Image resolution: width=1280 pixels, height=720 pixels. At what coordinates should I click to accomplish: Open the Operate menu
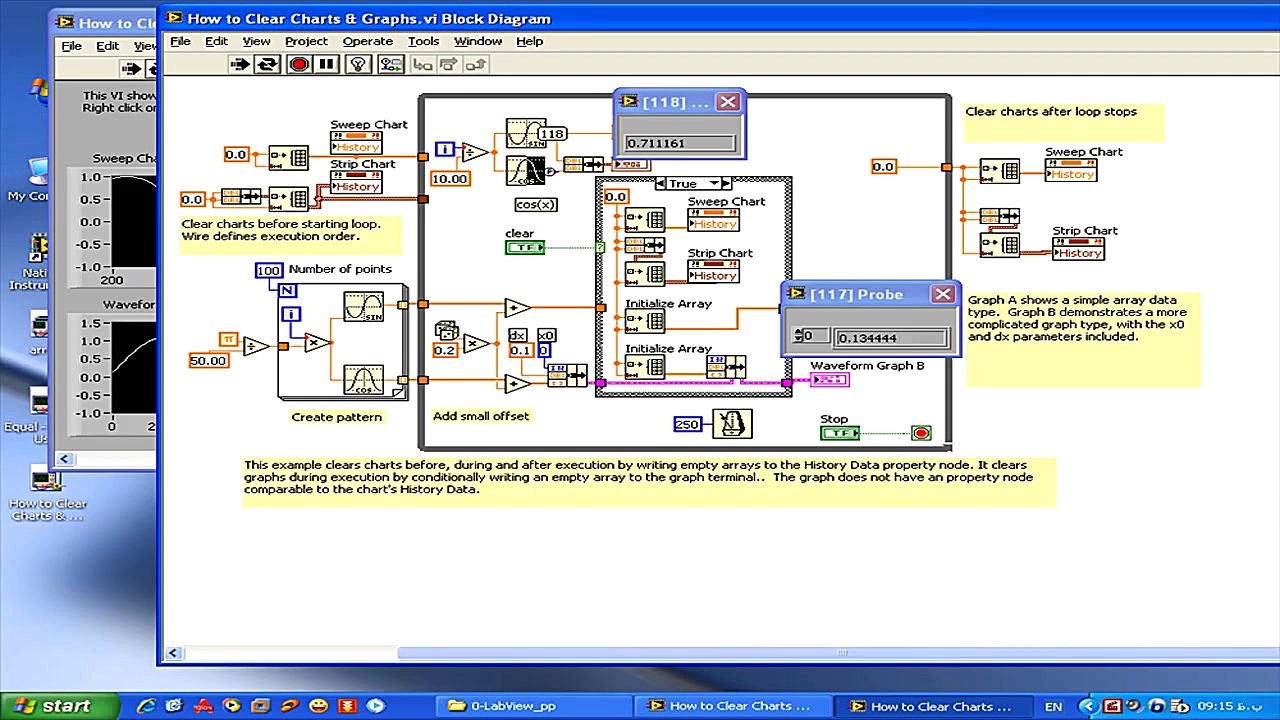tap(368, 41)
